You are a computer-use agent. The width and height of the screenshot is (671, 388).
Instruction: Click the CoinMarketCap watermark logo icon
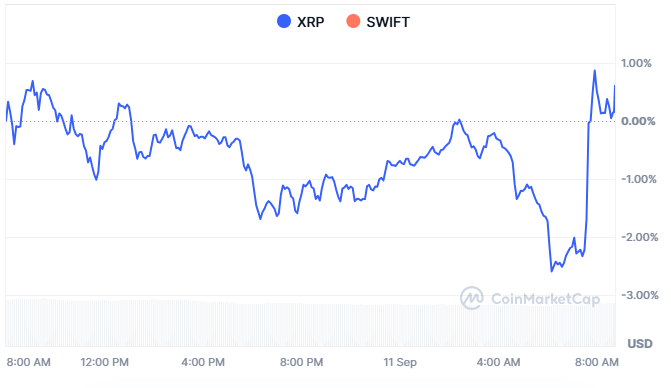tap(472, 298)
